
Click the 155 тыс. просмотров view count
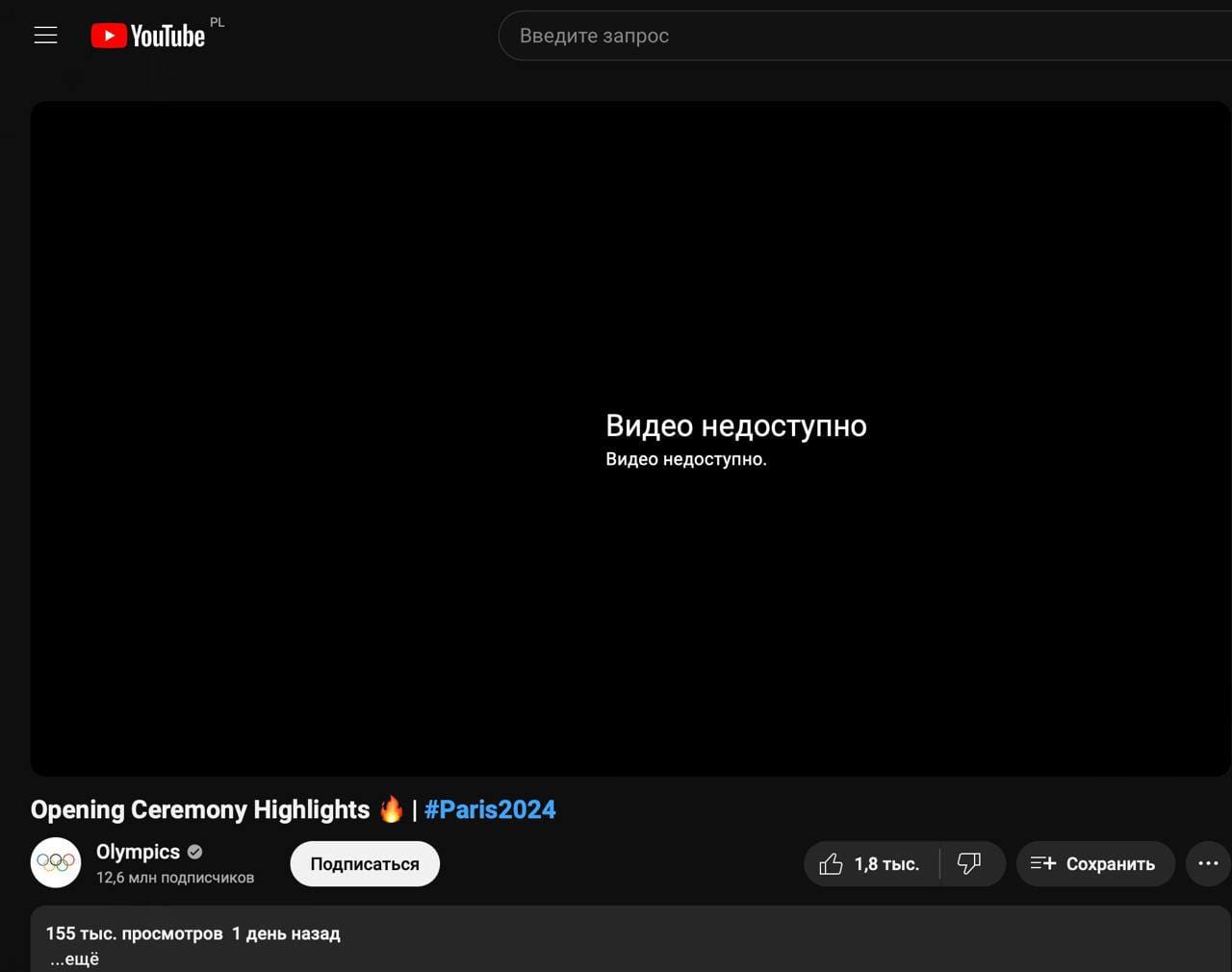[134, 934]
